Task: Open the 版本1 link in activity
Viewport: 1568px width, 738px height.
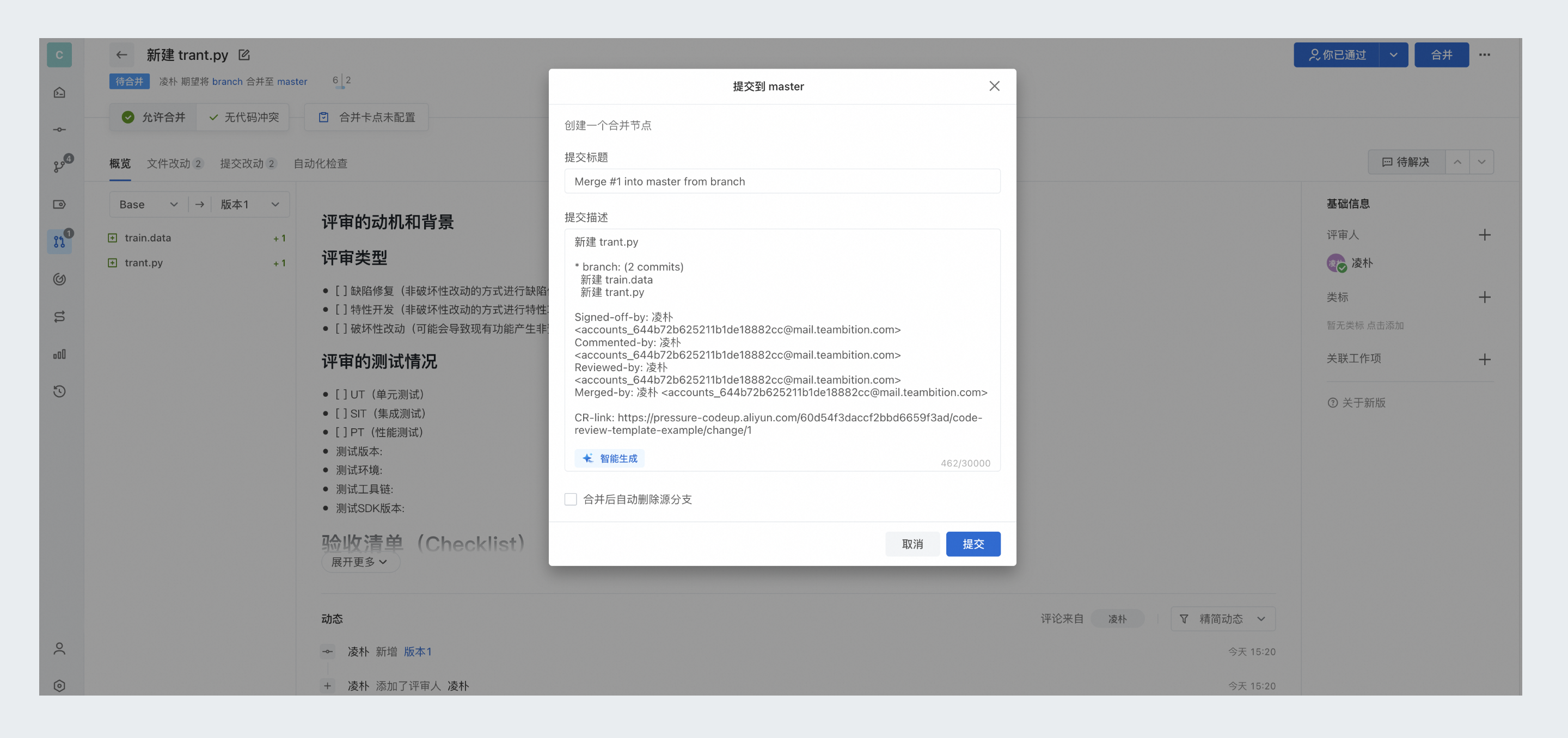Action: click(x=418, y=651)
